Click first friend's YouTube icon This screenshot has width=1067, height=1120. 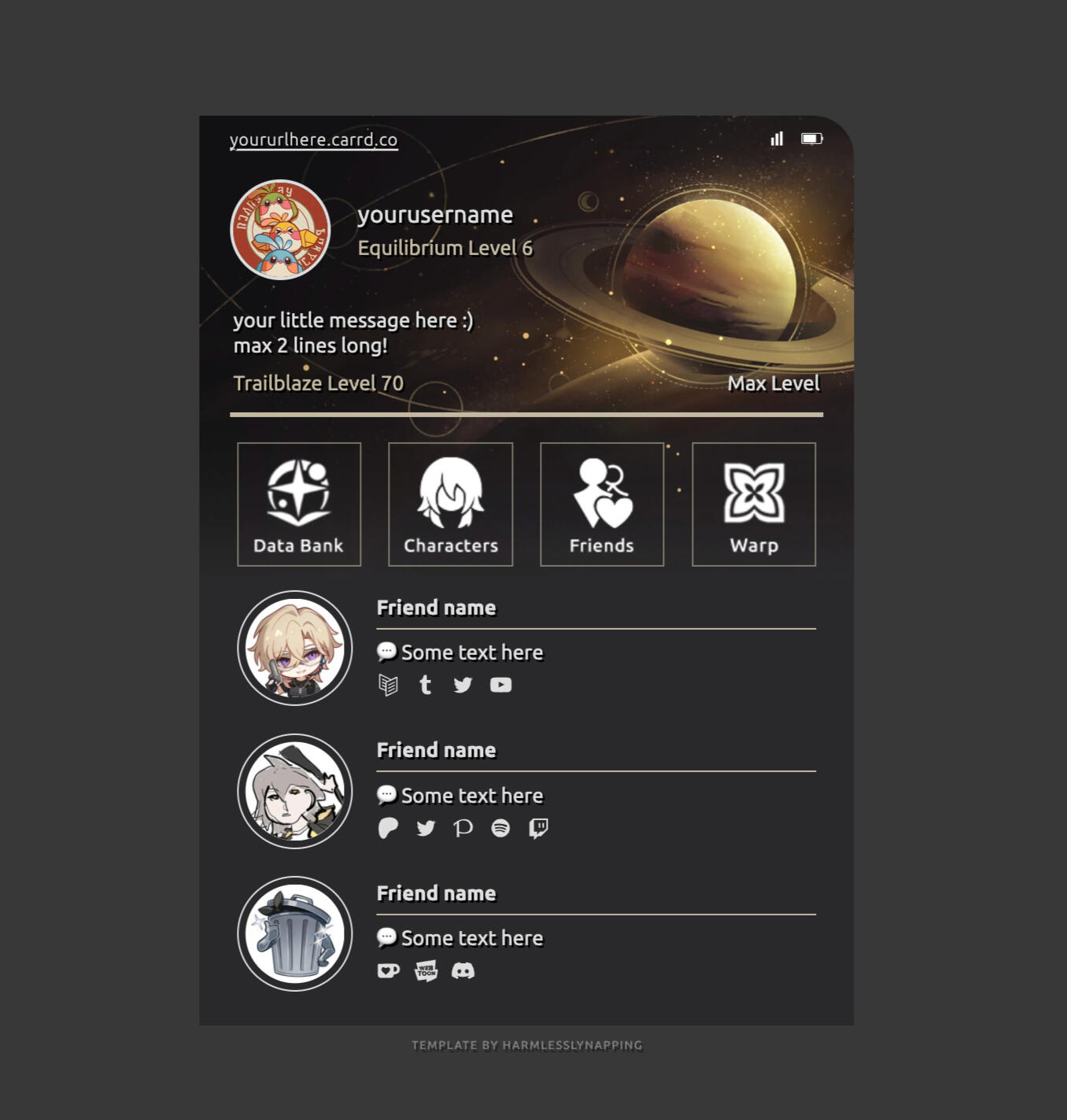click(x=500, y=685)
